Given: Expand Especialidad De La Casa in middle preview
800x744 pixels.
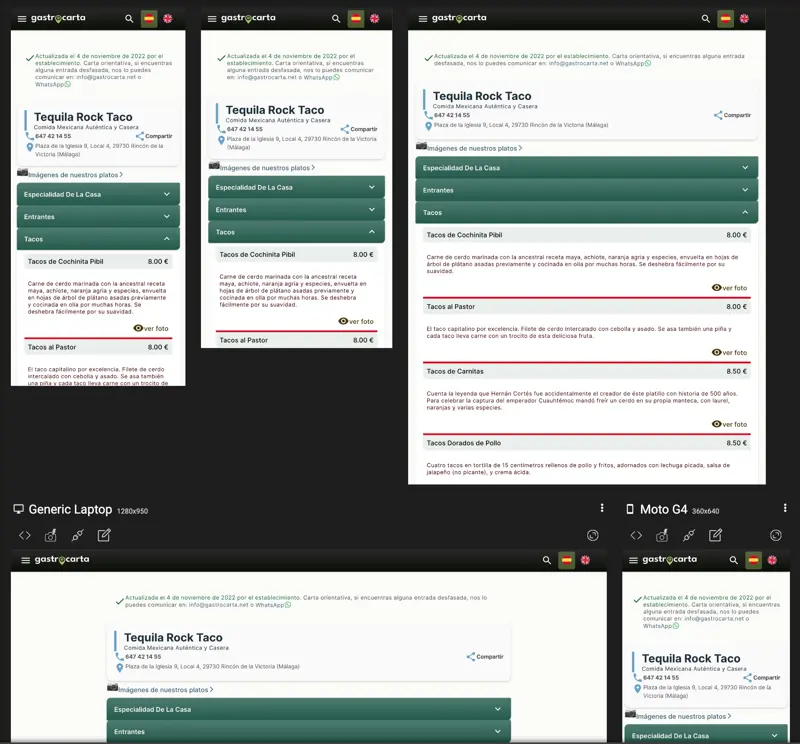Looking at the screenshot, I should point(296,187).
